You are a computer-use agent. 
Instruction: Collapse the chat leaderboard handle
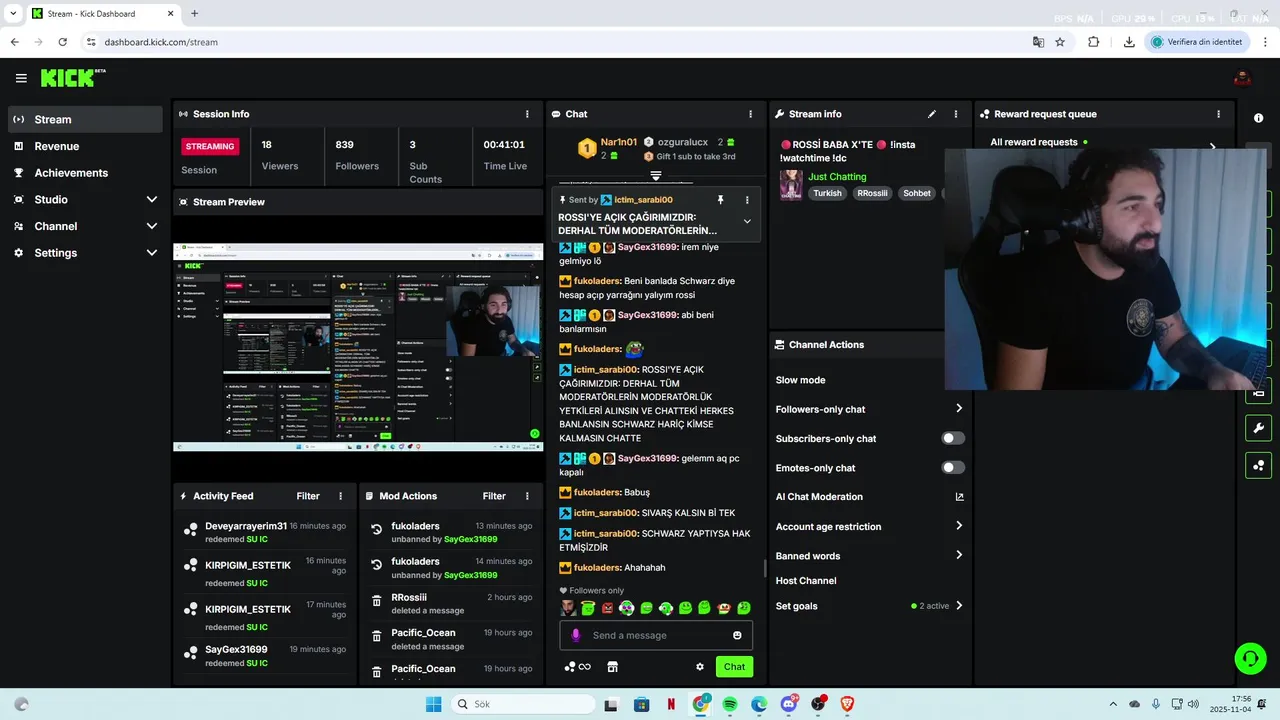(x=656, y=176)
